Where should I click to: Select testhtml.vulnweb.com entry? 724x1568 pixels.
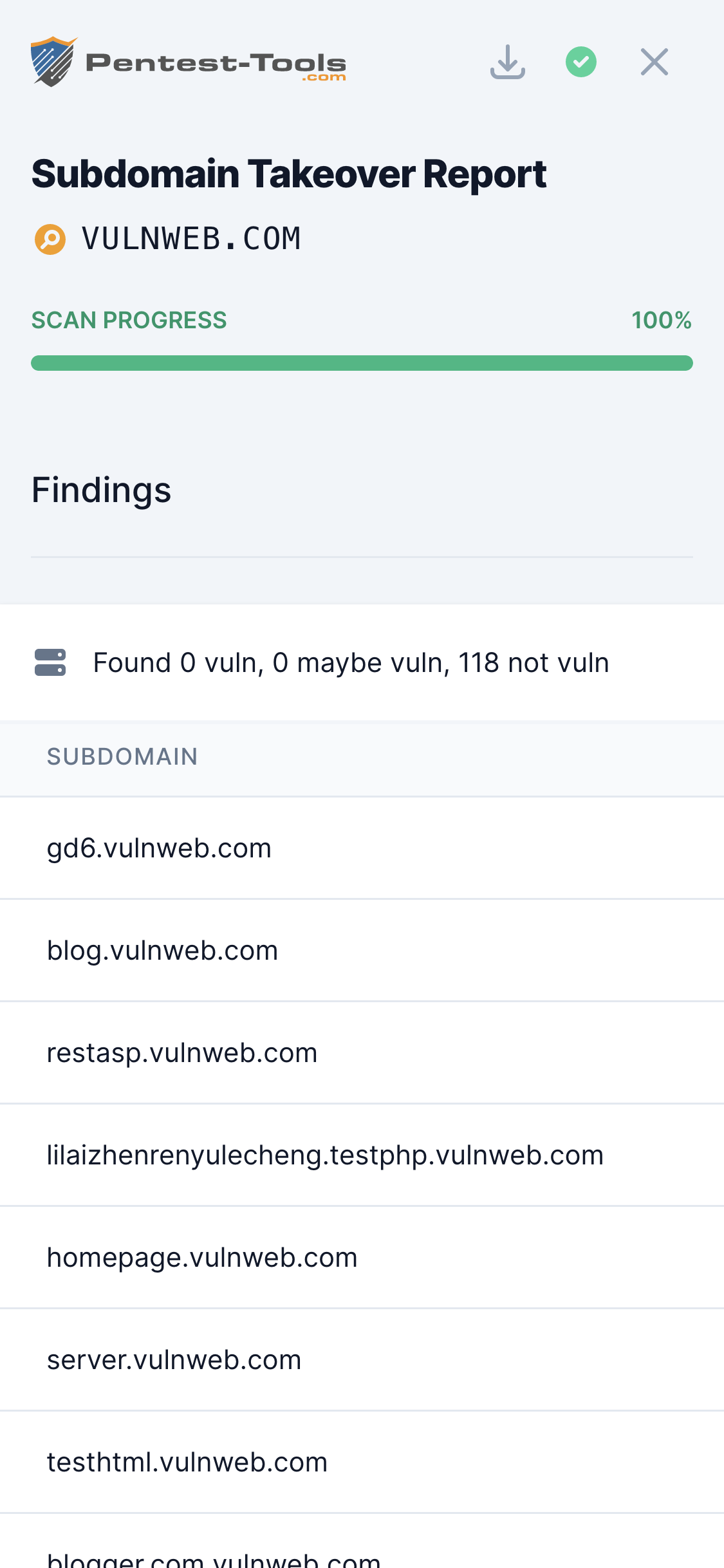pos(187,1462)
